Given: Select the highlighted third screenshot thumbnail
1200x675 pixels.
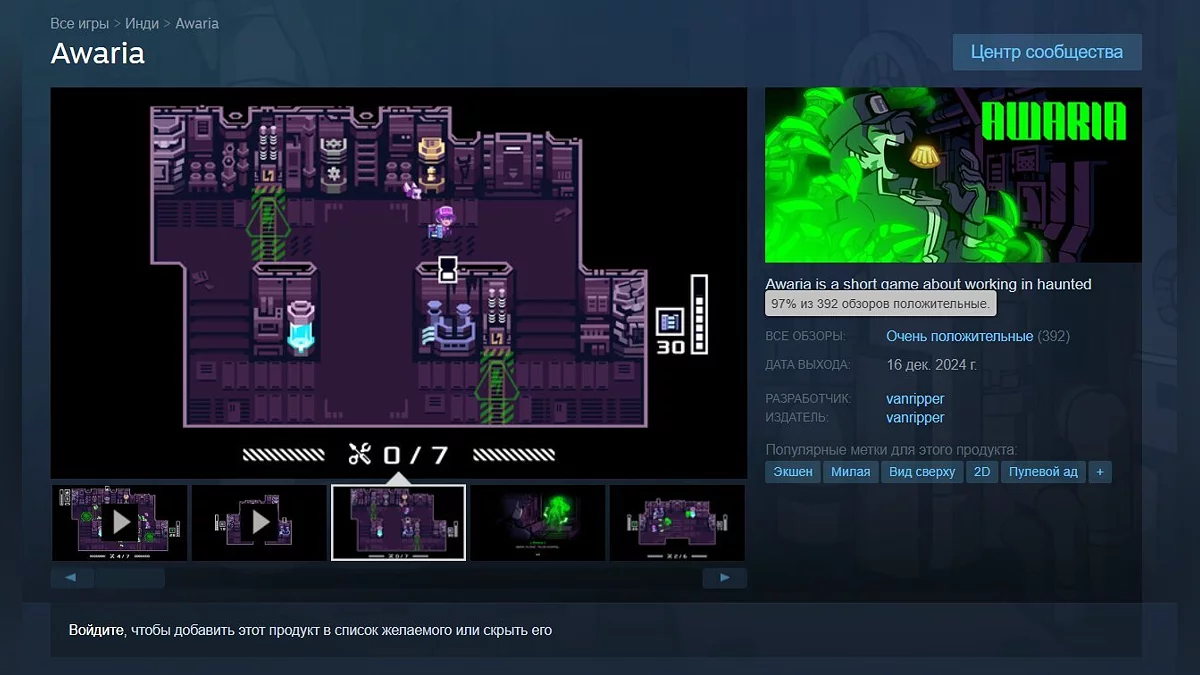Looking at the screenshot, I should pyautogui.click(x=398, y=522).
